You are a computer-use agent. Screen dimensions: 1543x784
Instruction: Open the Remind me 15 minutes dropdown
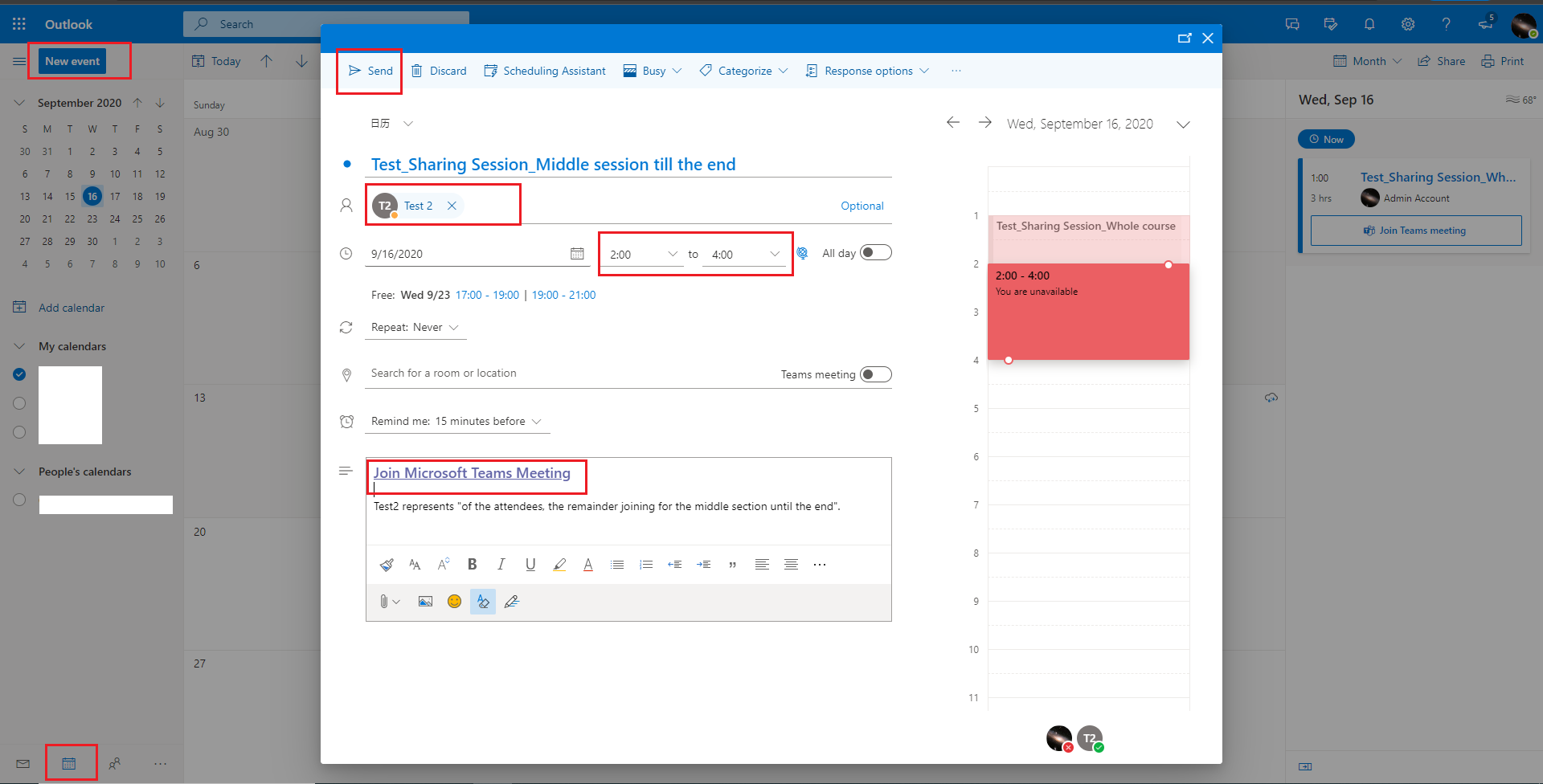pos(456,421)
